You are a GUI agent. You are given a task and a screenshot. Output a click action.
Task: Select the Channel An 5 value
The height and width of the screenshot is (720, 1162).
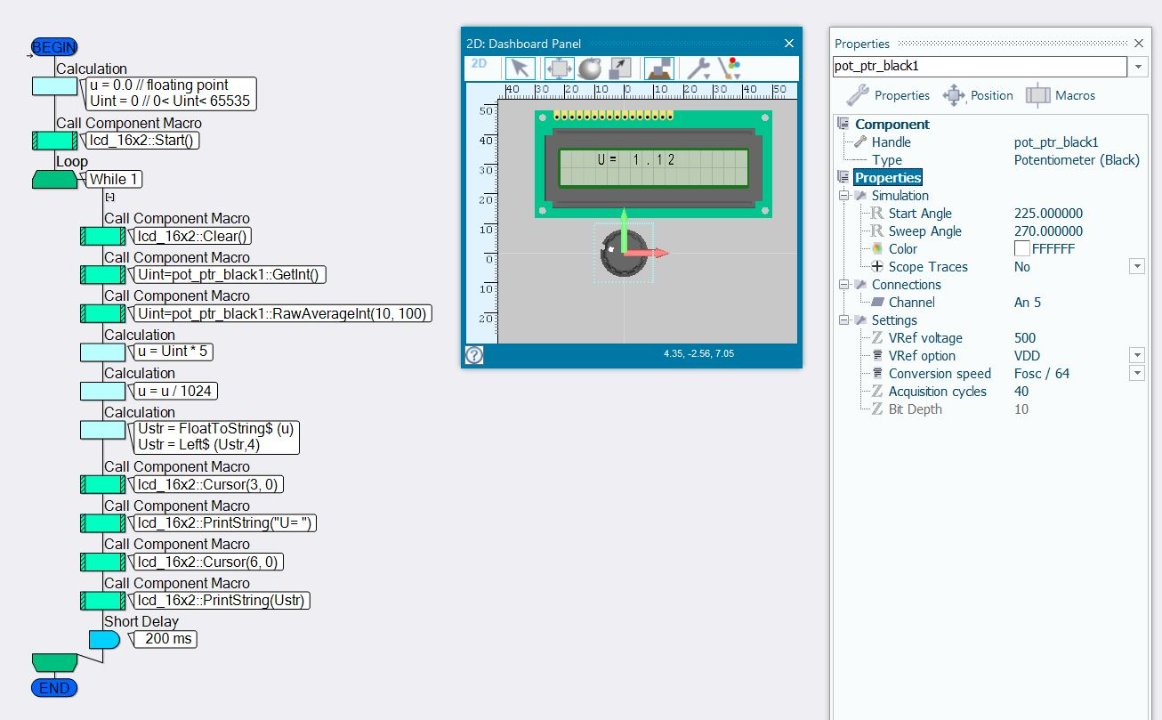pos(1027,302)
